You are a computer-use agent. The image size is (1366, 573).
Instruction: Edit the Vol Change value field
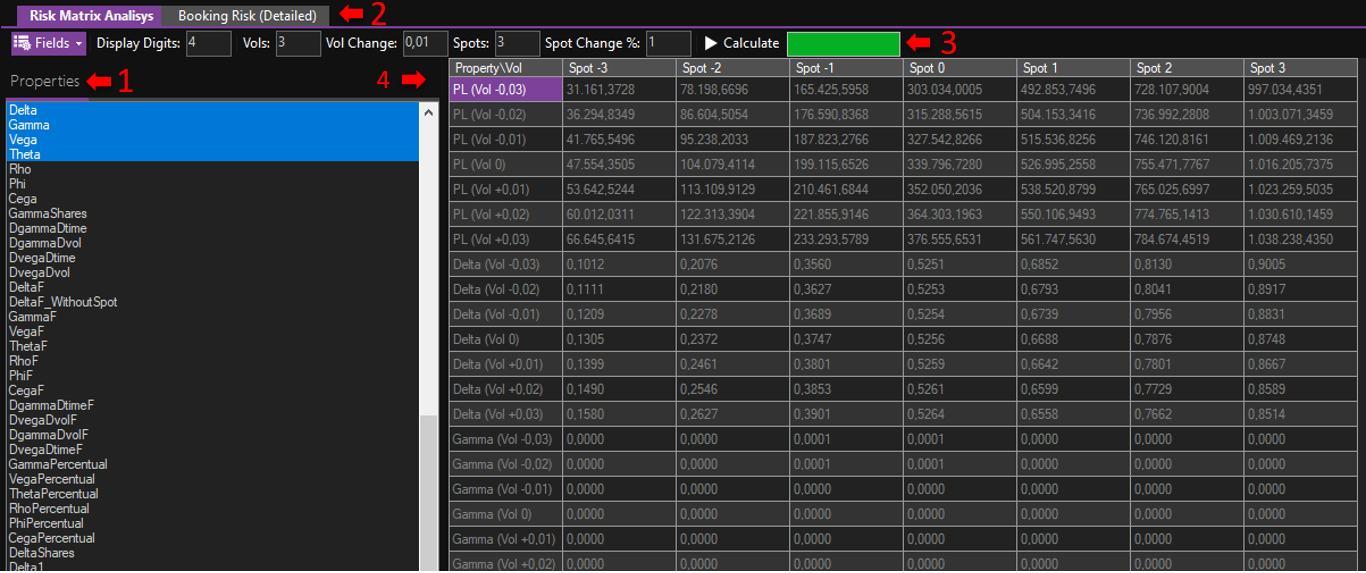tap(424, 43)
